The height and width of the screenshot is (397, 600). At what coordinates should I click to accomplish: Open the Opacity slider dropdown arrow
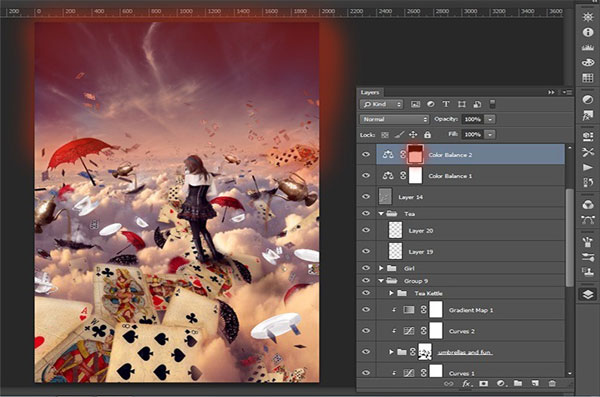tap(490, 119)
